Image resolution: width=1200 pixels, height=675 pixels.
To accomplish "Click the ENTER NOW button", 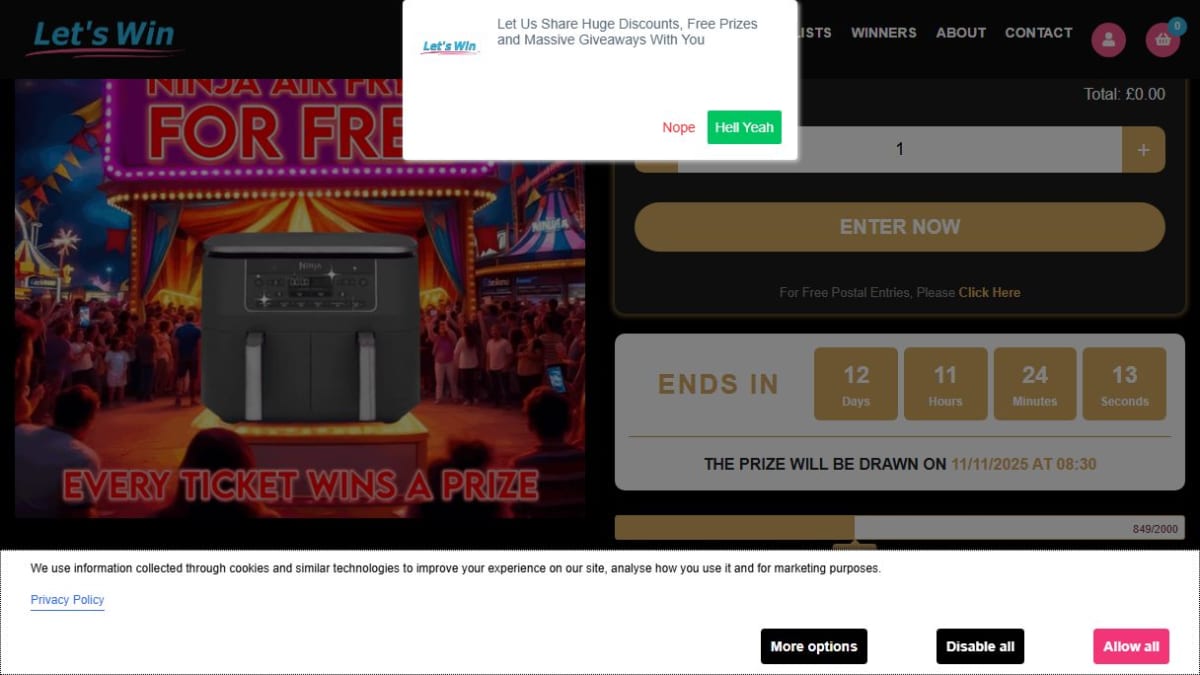I will (x=899, y=227).
